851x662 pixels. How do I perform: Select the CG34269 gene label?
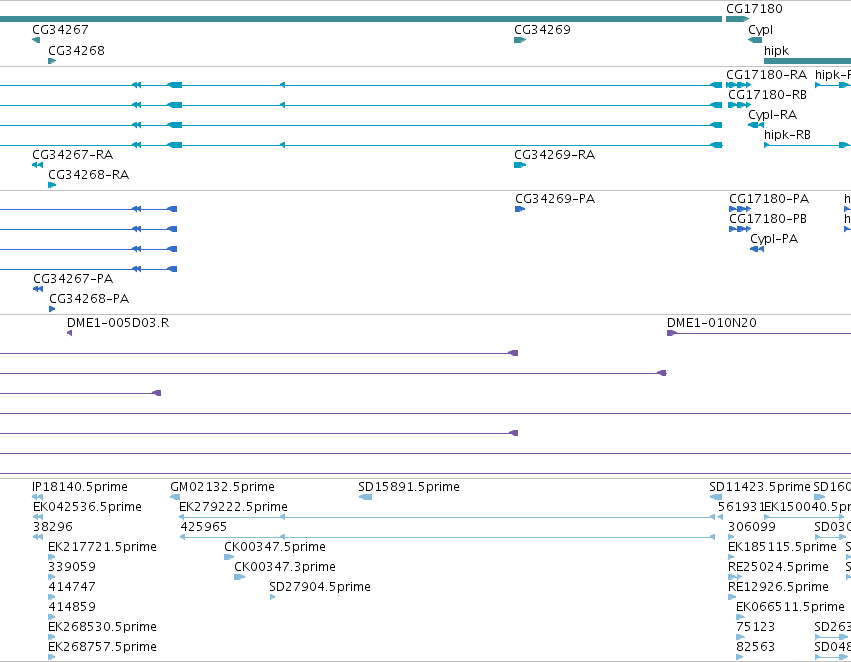coord(542,29)
